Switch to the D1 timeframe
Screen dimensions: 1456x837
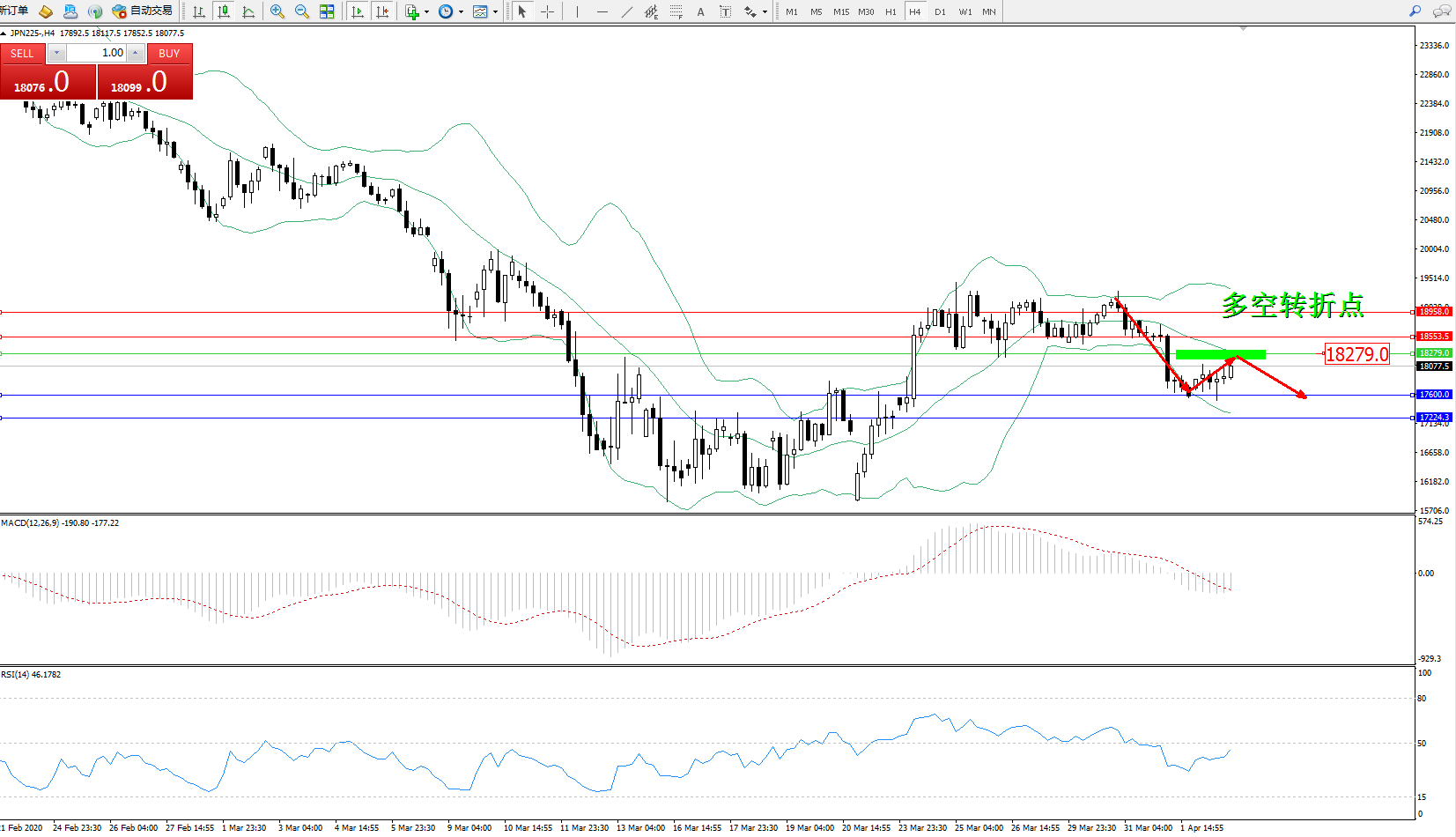940,11
